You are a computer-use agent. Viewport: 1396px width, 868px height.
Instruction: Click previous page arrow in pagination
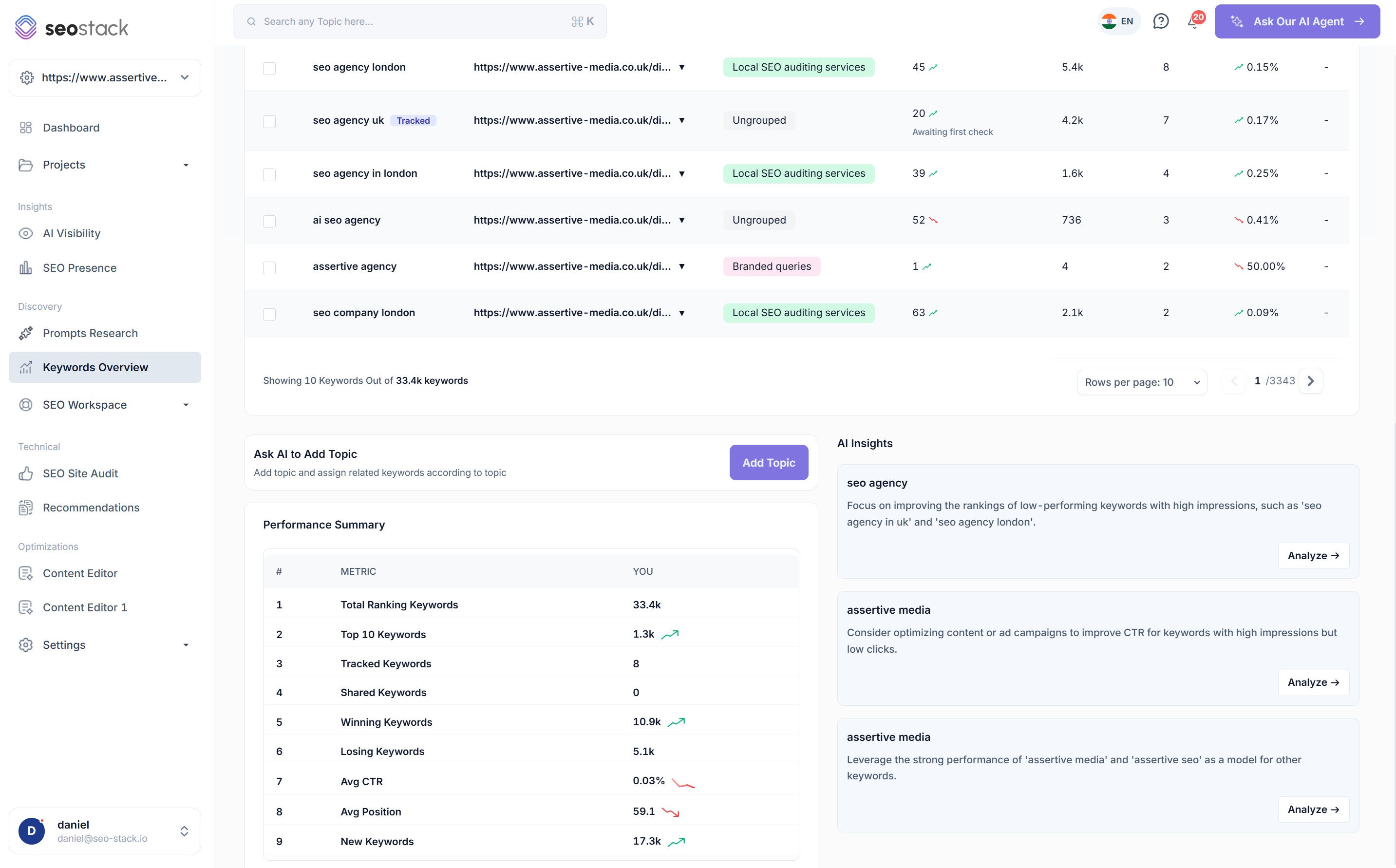(x=1233, y=380)
